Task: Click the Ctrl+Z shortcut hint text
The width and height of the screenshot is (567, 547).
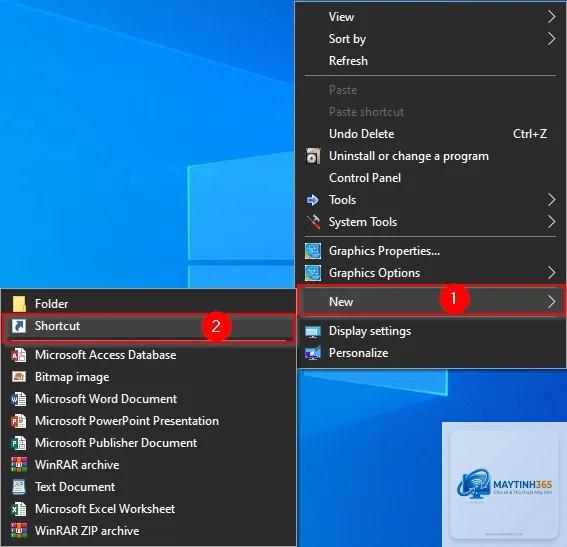Action: click(530, 134)
